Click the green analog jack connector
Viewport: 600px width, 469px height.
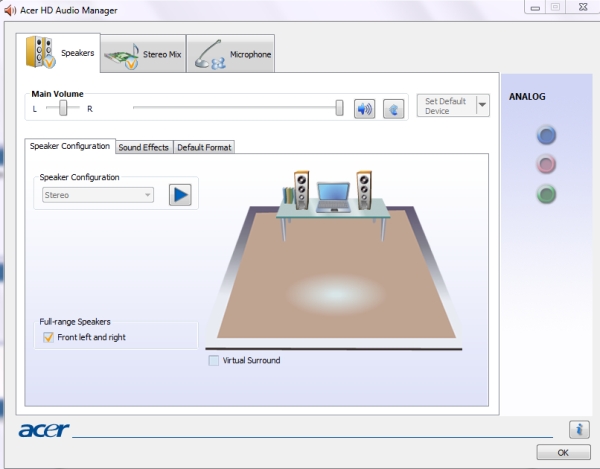click(x=546, y=194)
